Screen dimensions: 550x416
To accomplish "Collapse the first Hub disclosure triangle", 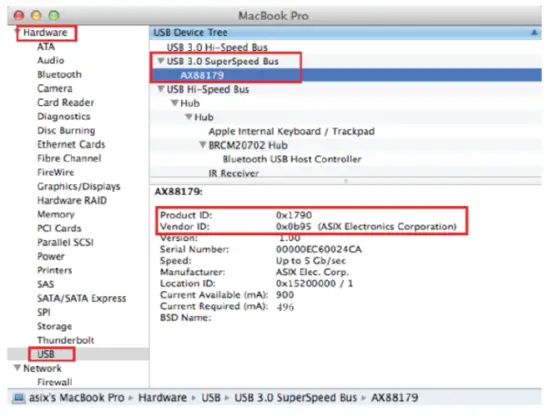I will 175,103.
